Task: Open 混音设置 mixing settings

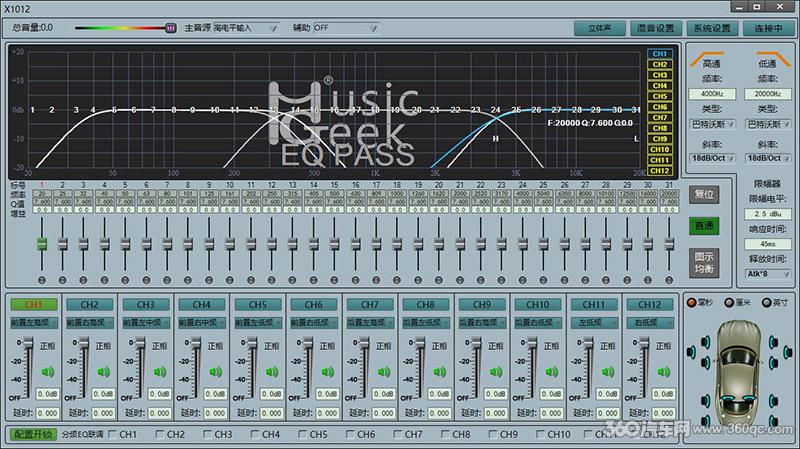Action: 656,28
